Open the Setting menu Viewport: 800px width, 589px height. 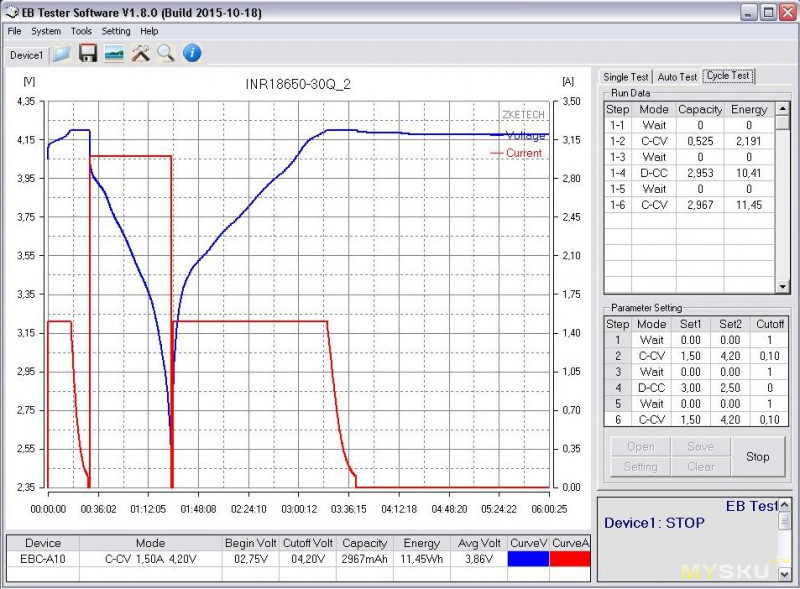116,31
